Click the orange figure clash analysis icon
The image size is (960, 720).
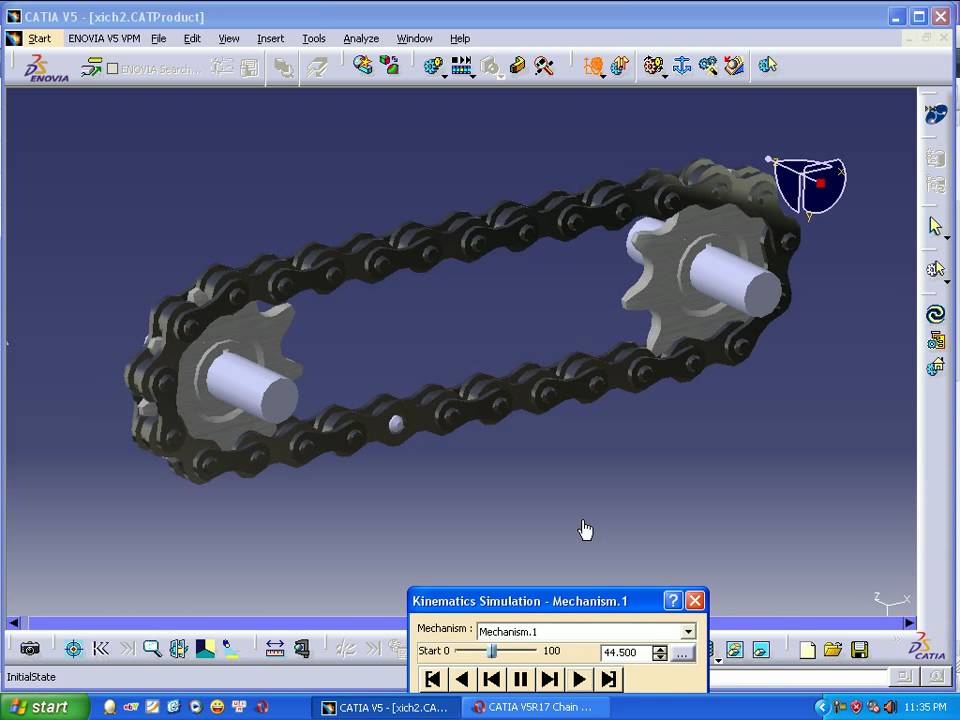click(592, 66)
